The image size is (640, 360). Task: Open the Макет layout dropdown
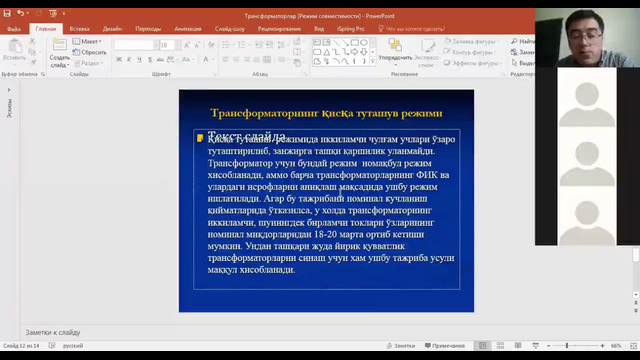point(87,41)
